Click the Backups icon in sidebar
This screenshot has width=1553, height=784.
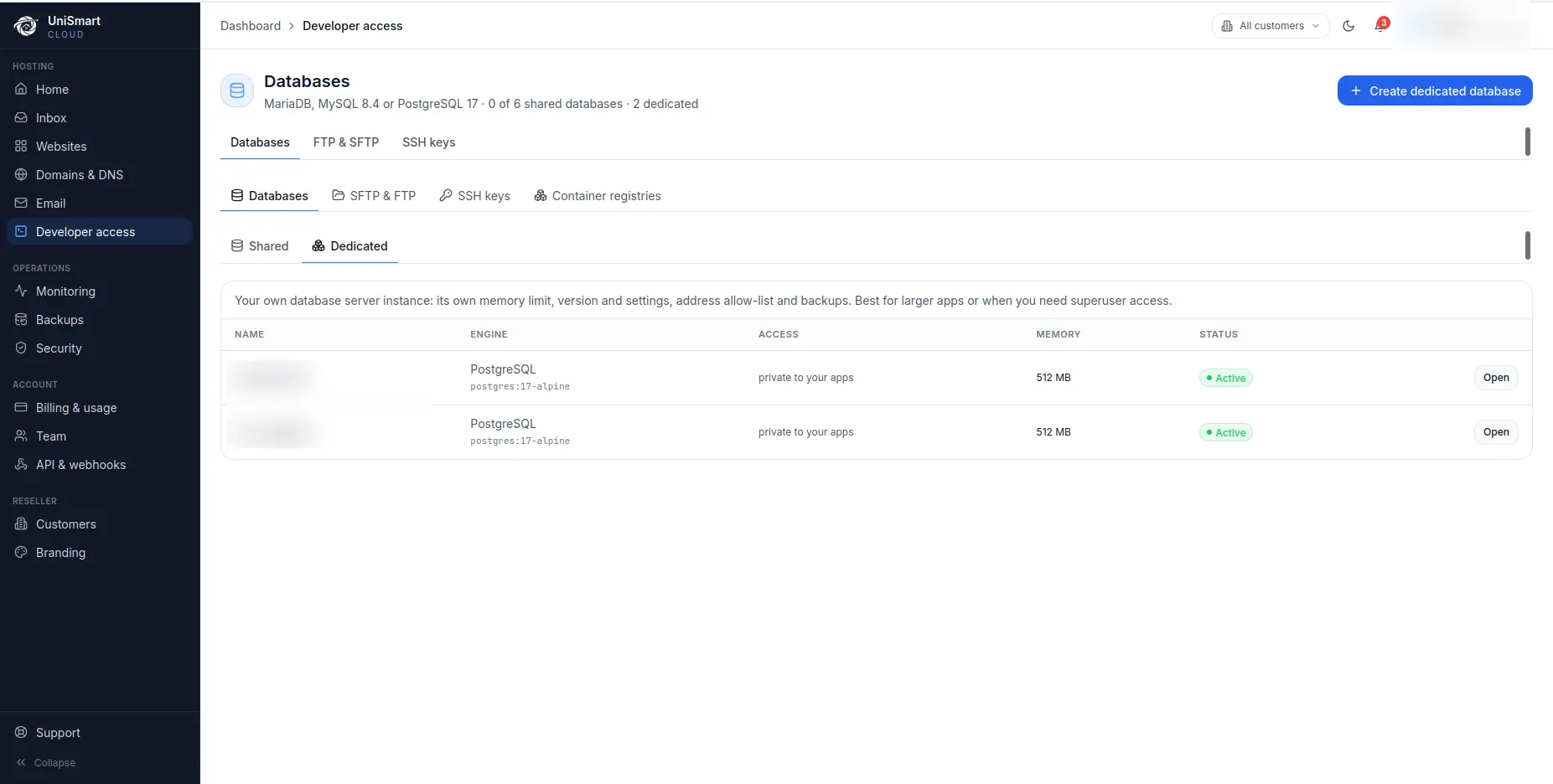click(21, 319)
